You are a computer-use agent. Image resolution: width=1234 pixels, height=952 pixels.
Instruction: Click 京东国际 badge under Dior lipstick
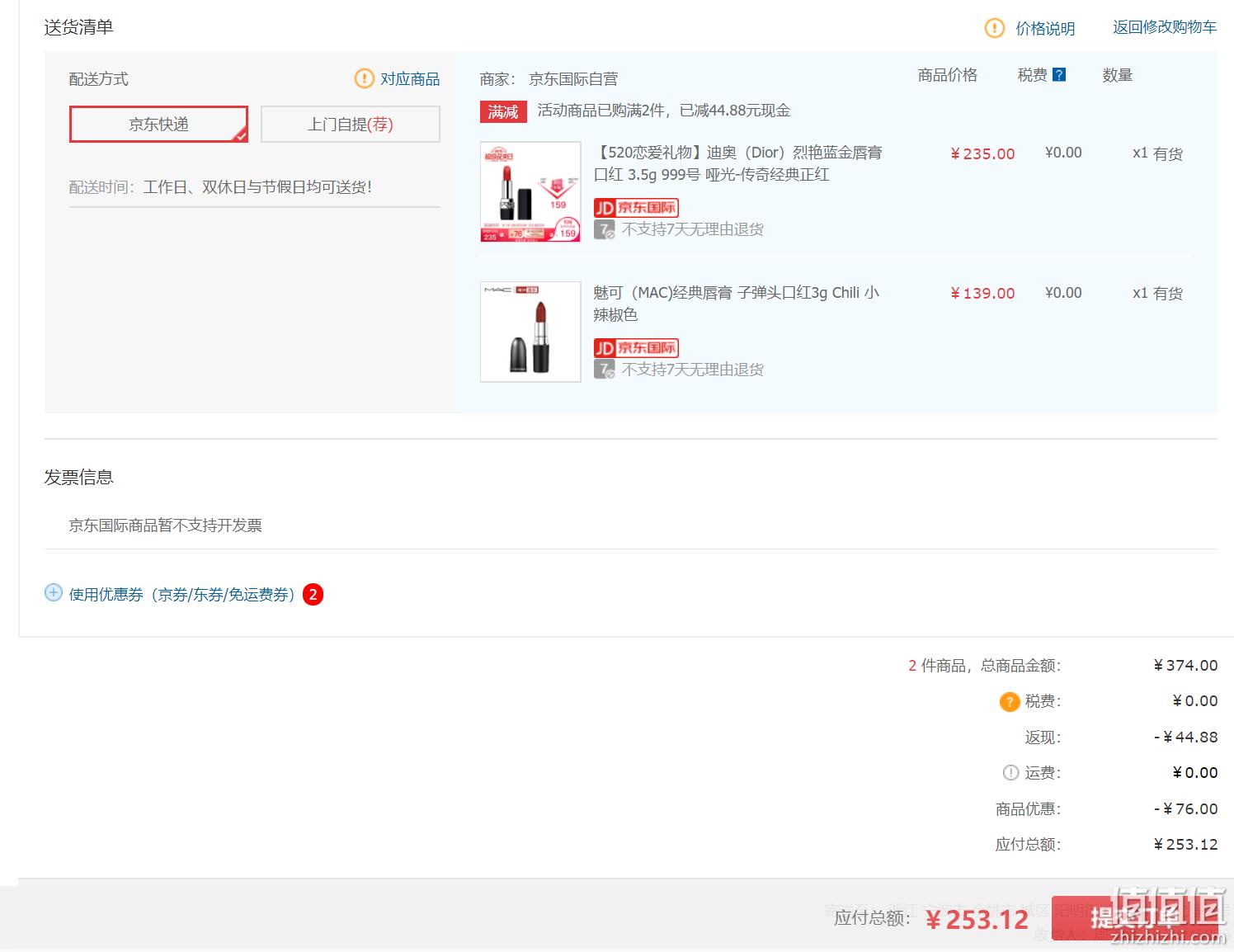[636, 208]
